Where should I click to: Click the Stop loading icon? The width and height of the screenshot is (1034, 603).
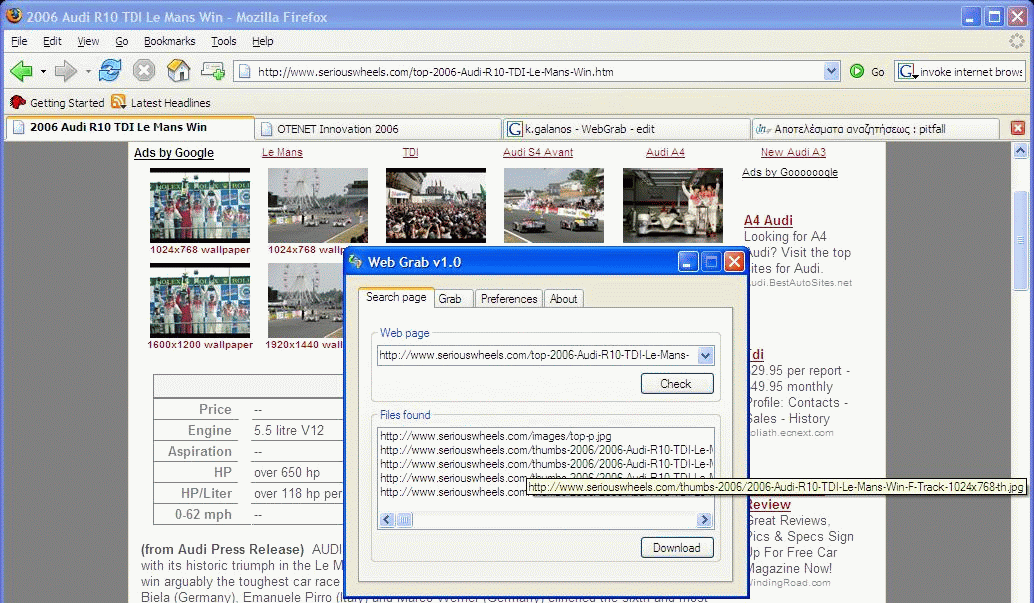[x=144, y=71]
